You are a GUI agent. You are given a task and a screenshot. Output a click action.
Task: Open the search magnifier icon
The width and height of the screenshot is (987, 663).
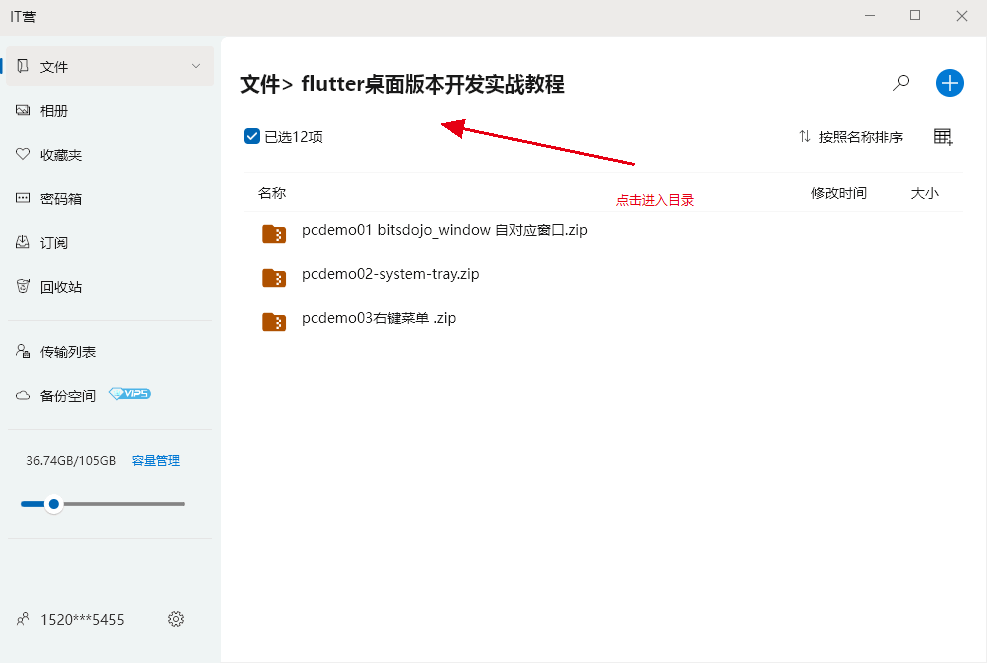(901, 83)
